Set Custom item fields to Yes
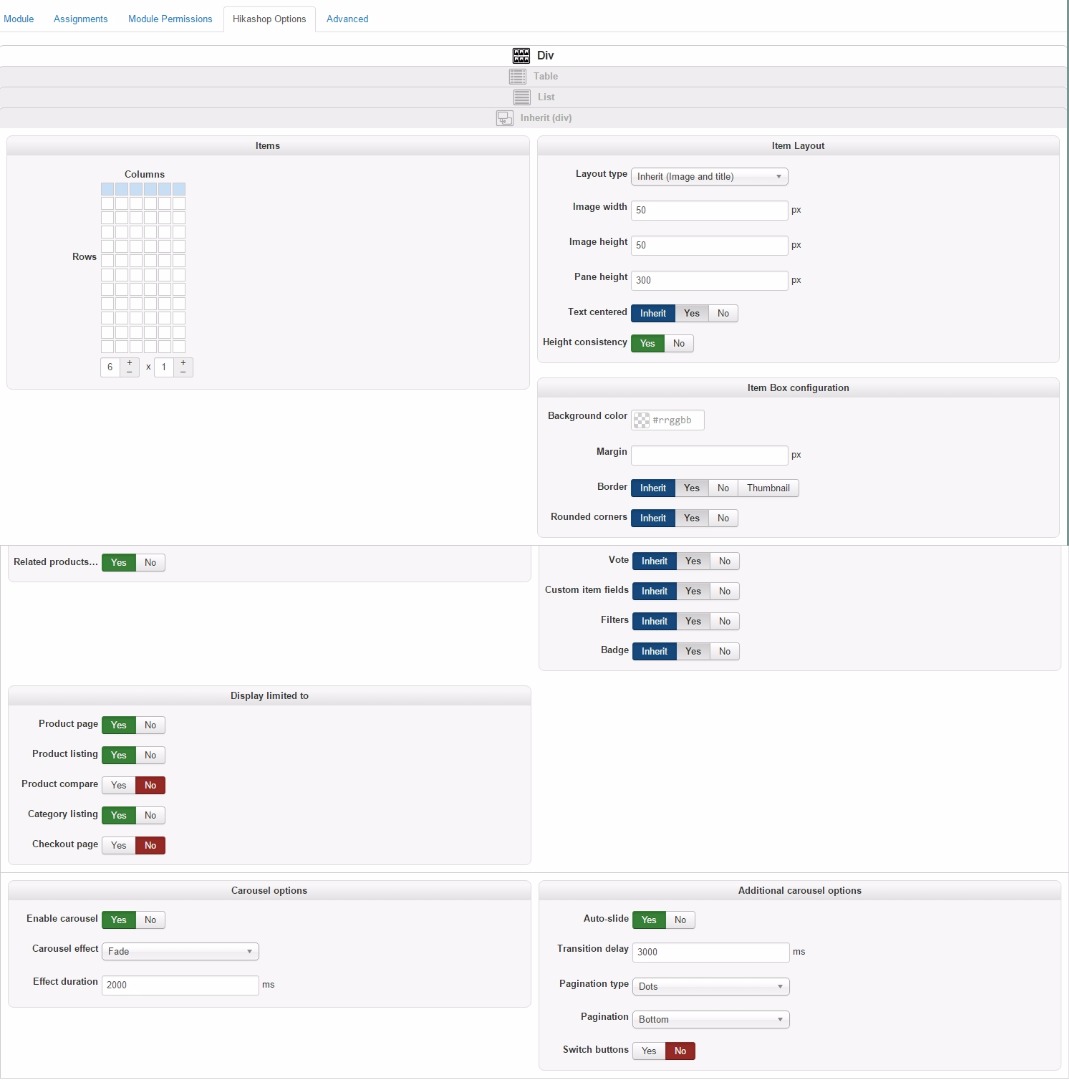Screen dimensions: 1069x1080 tap(693, 592)
